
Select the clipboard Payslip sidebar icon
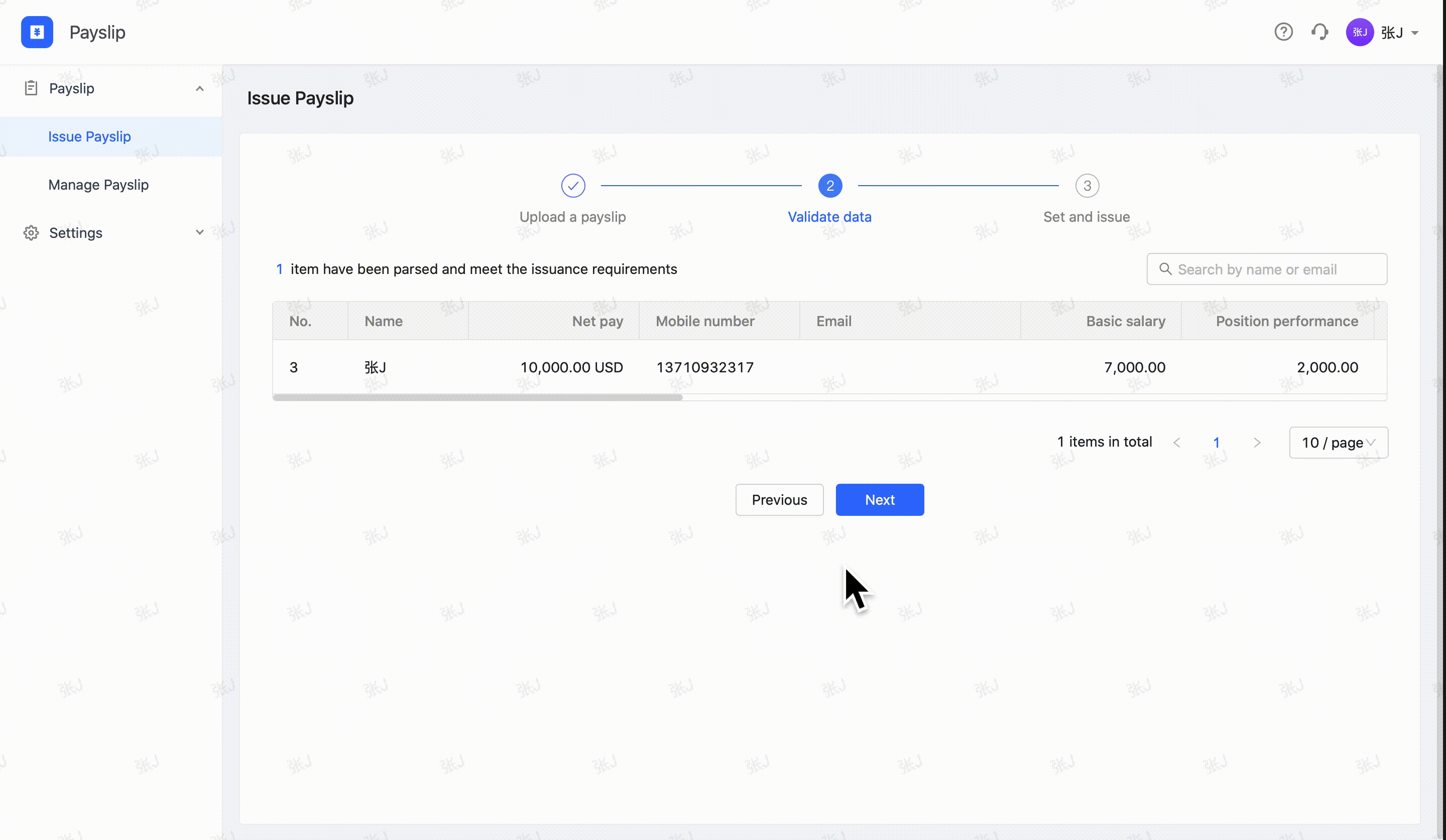(x=31, y=88)
